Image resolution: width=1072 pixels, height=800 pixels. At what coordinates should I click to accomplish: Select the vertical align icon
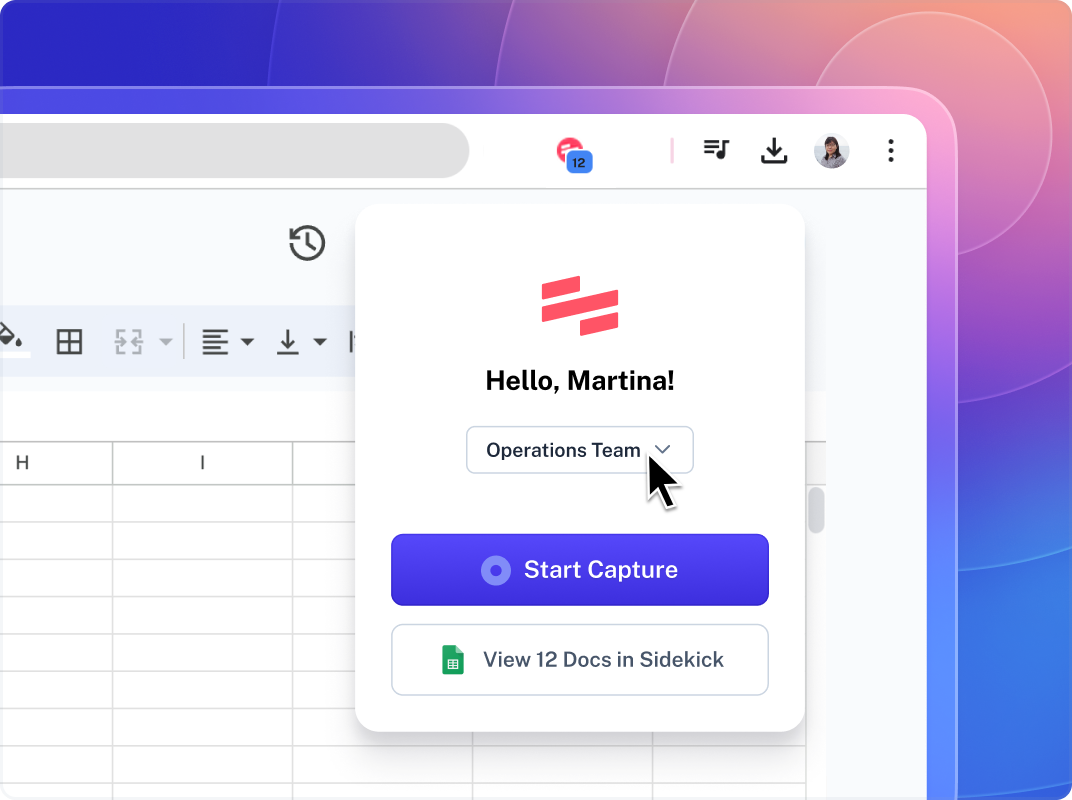pyautogui.click(x=288, y=341)
